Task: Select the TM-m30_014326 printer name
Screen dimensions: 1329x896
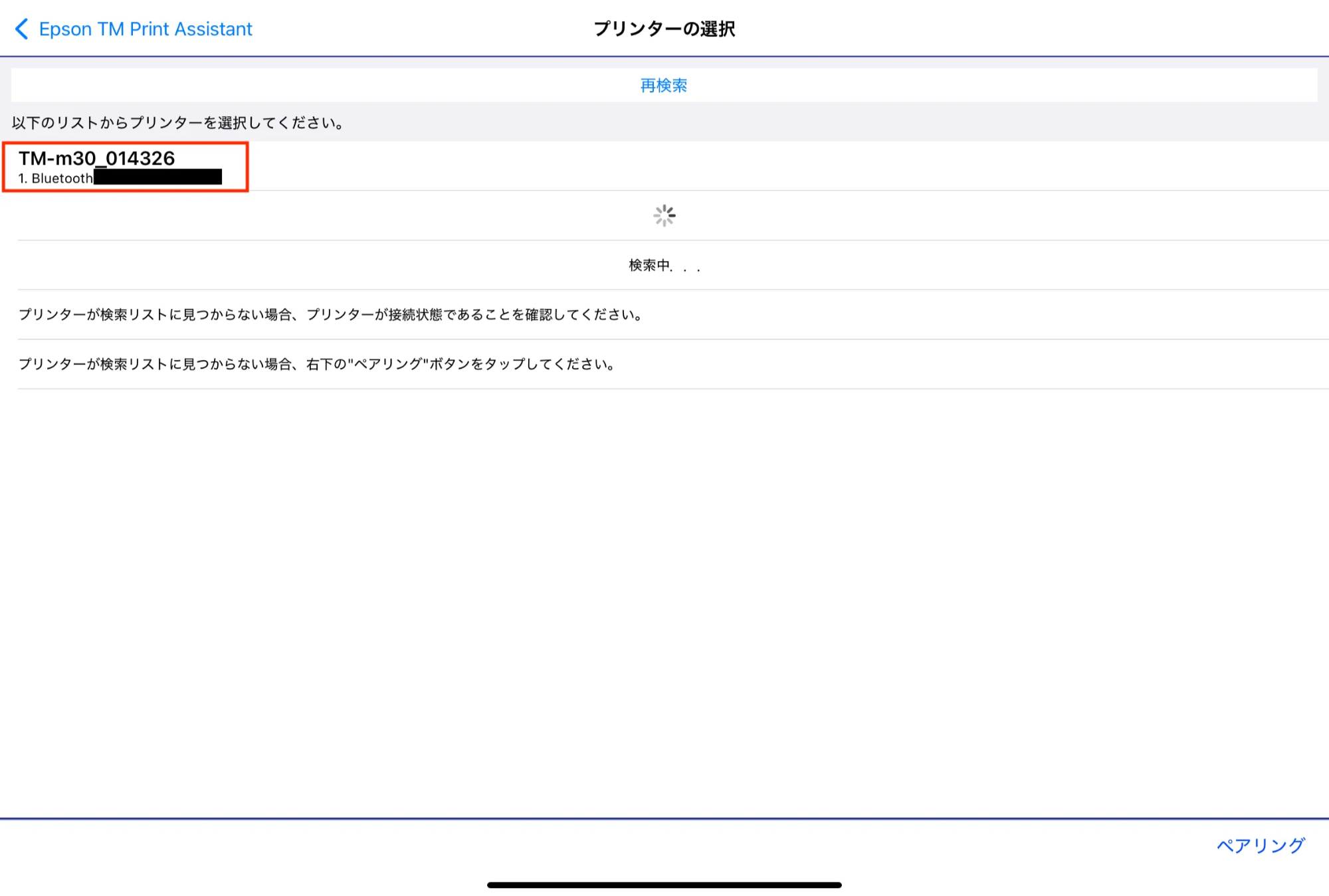Action: pos(96,158)
